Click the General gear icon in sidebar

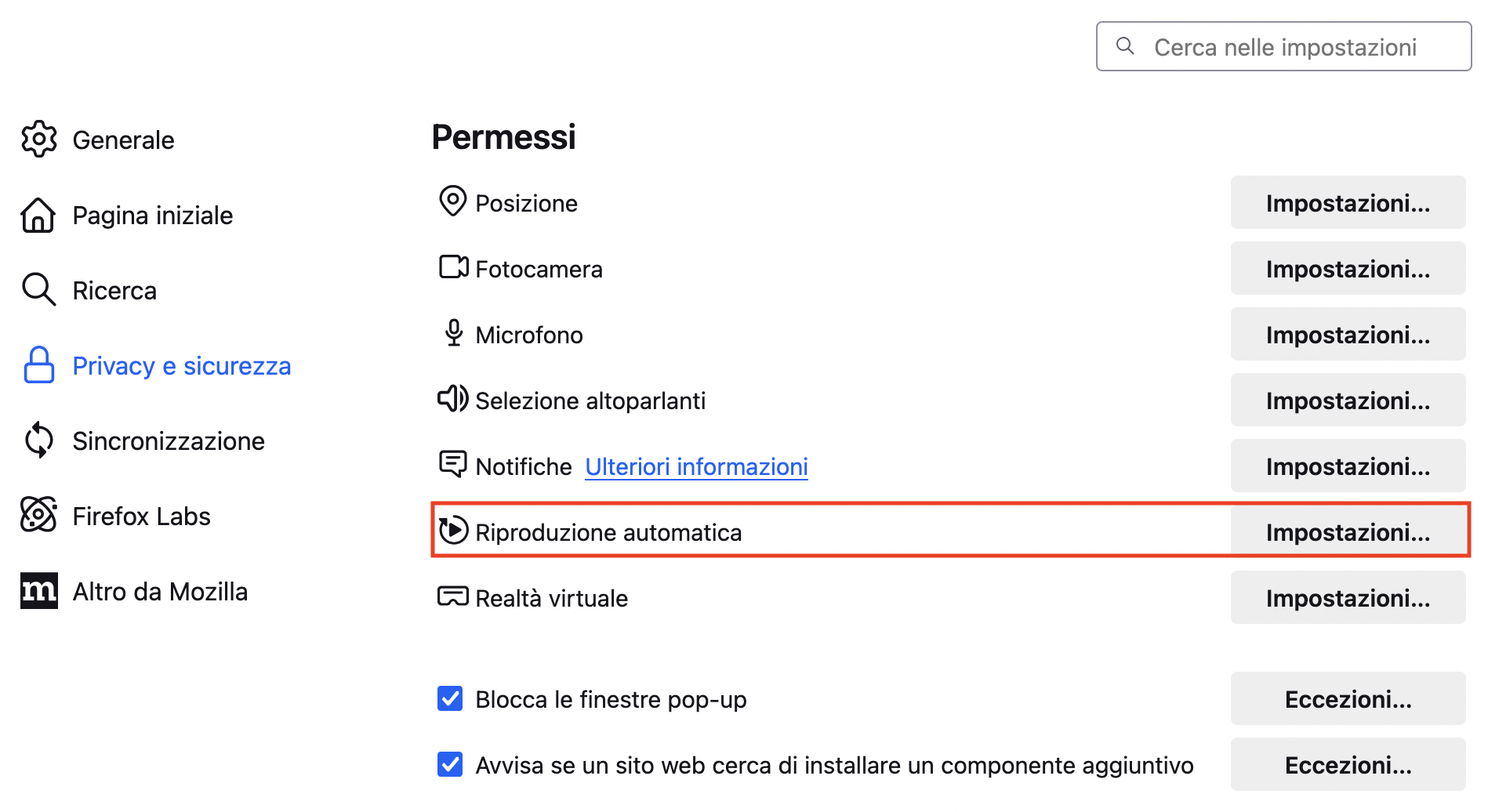(39, 140)
